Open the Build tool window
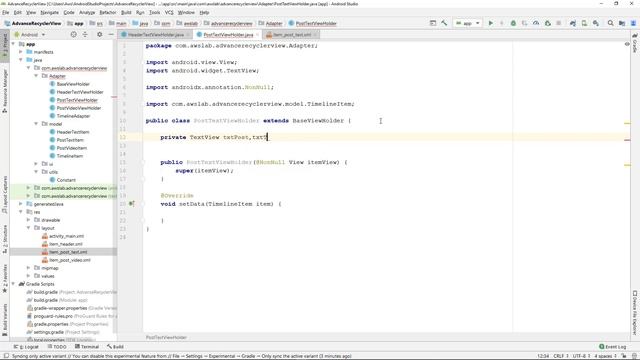The image size is (640, 360). 116,347
